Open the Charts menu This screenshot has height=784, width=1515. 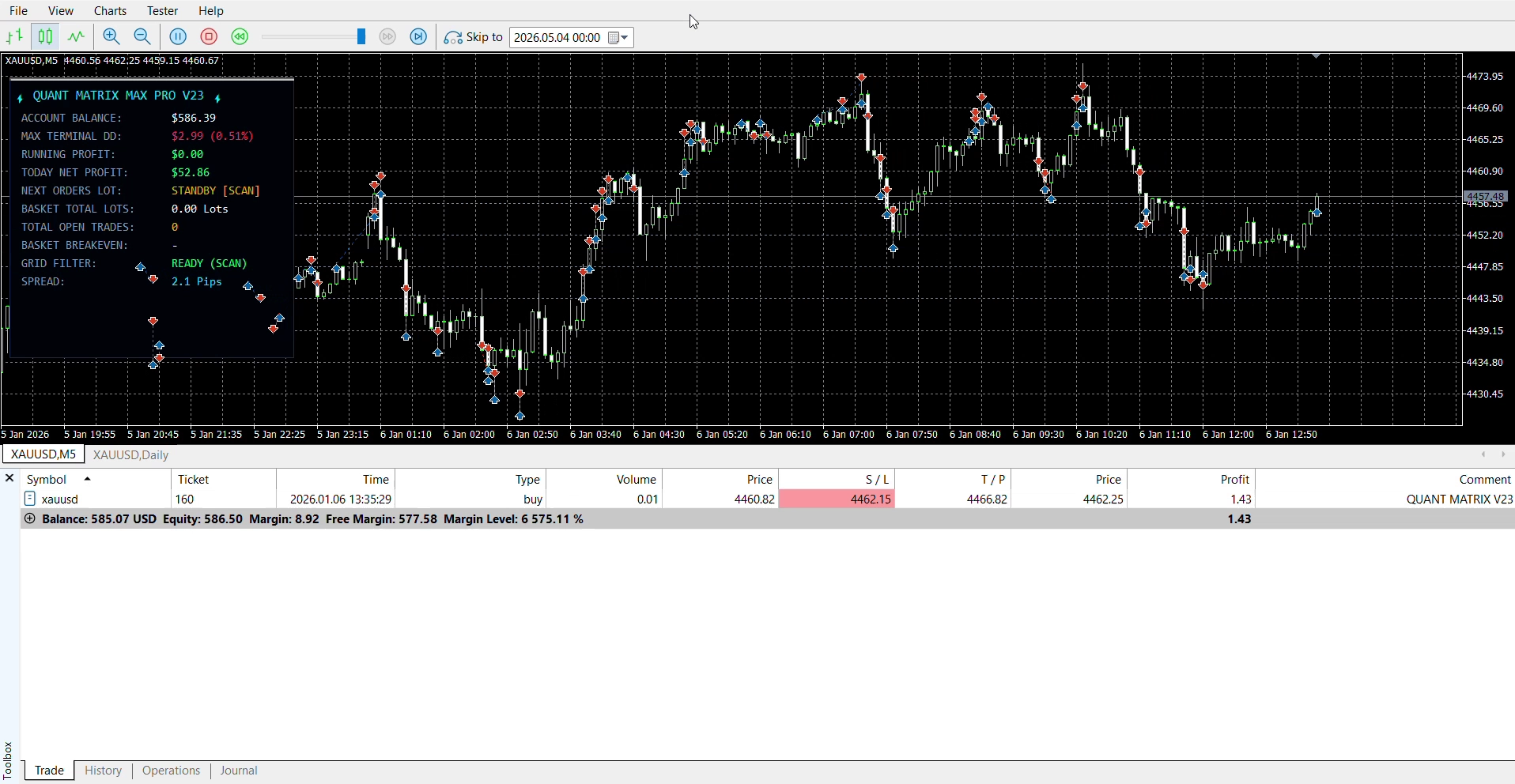tap(111, 11)
